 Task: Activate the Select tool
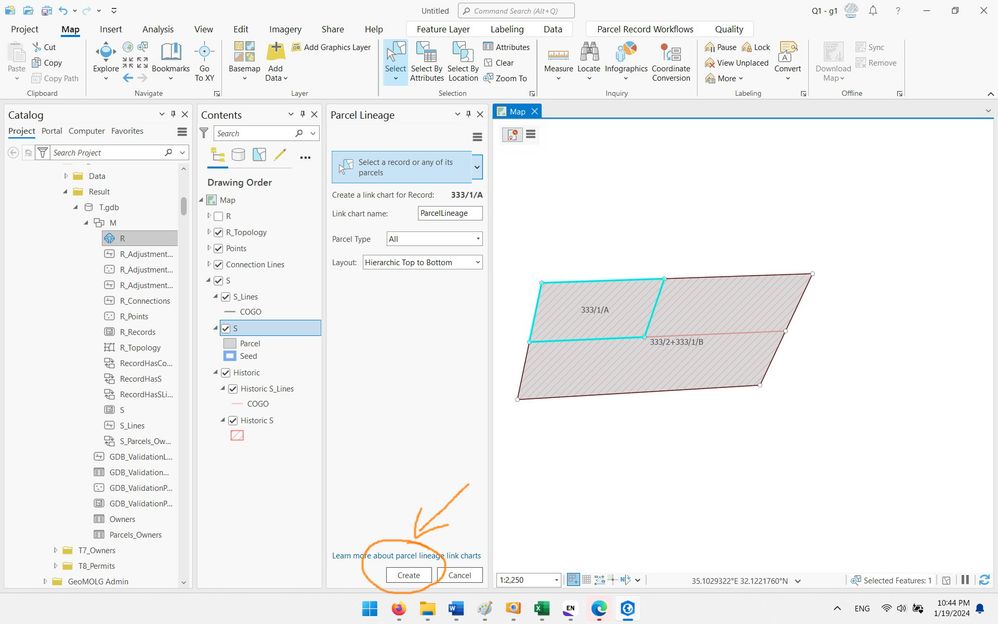pyautogui.click(x=395, y=61)
